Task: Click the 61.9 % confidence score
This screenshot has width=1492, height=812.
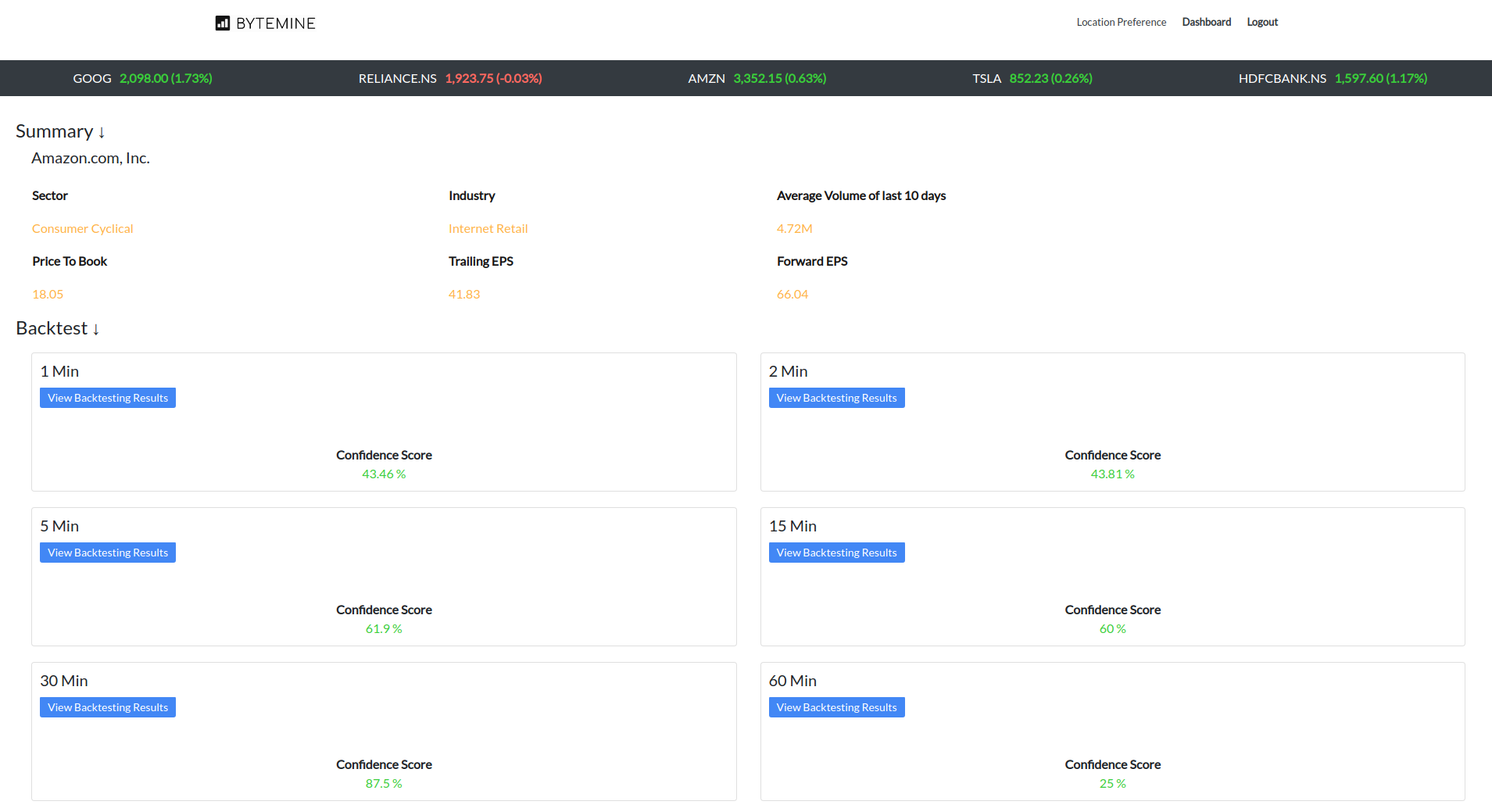Action: [x=384, y=628]
